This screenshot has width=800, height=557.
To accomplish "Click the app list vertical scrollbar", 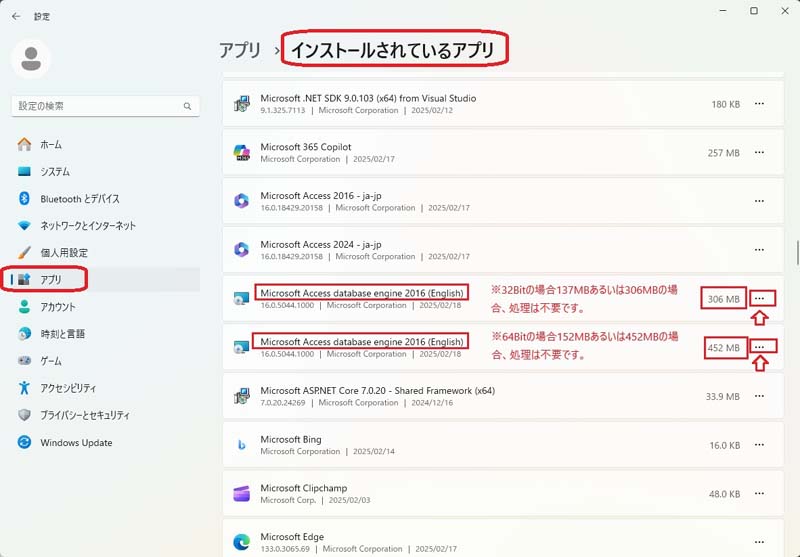I will coord(797,252).
